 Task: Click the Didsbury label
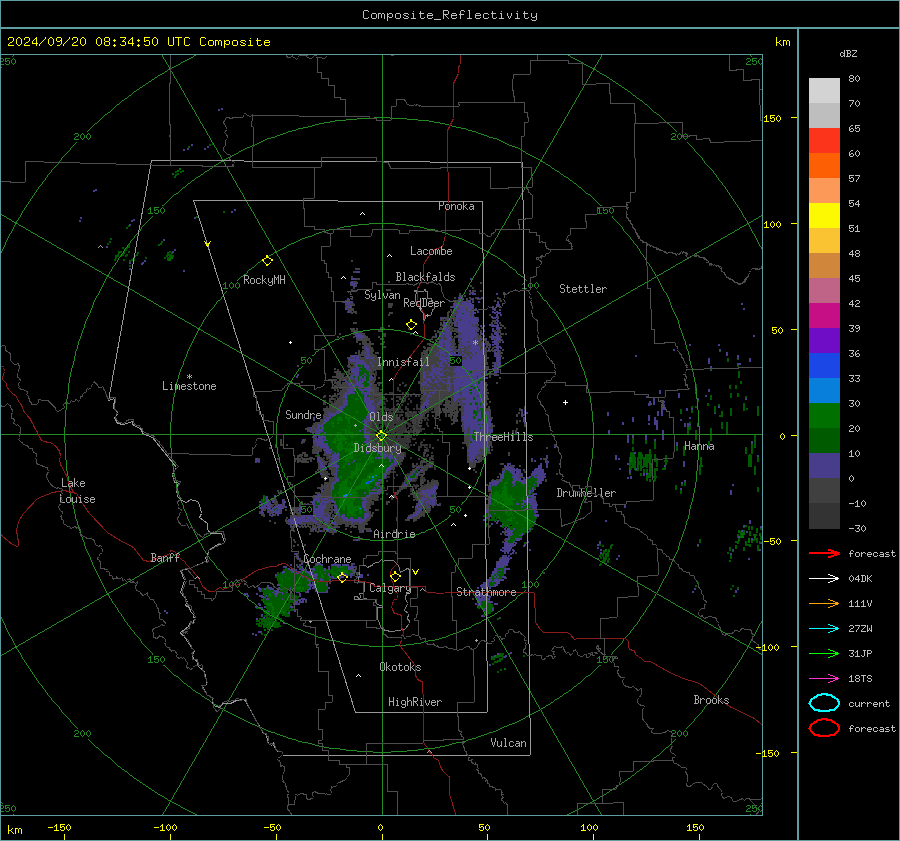pos(377,448)
